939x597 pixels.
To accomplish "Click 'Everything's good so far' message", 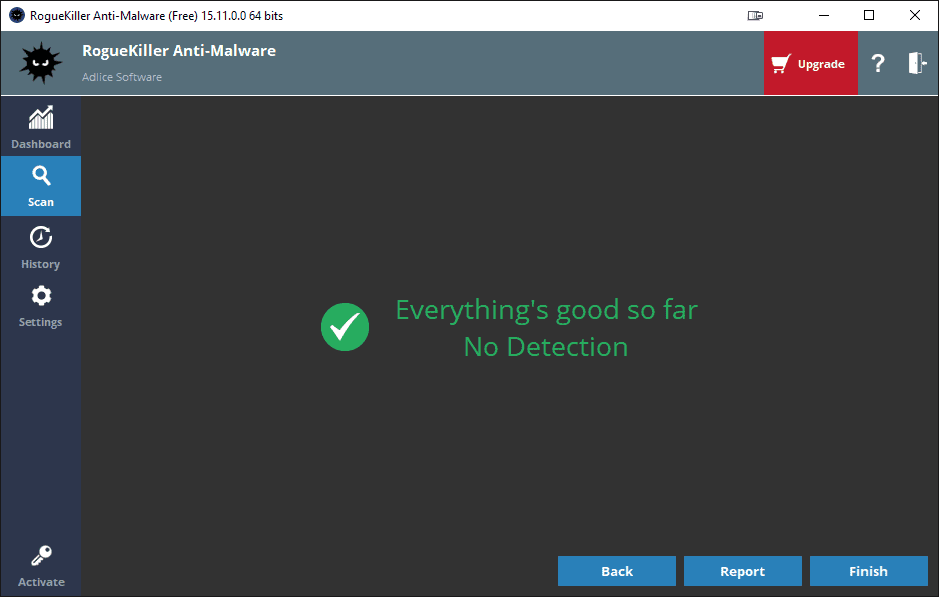I will tap(547, 310).
